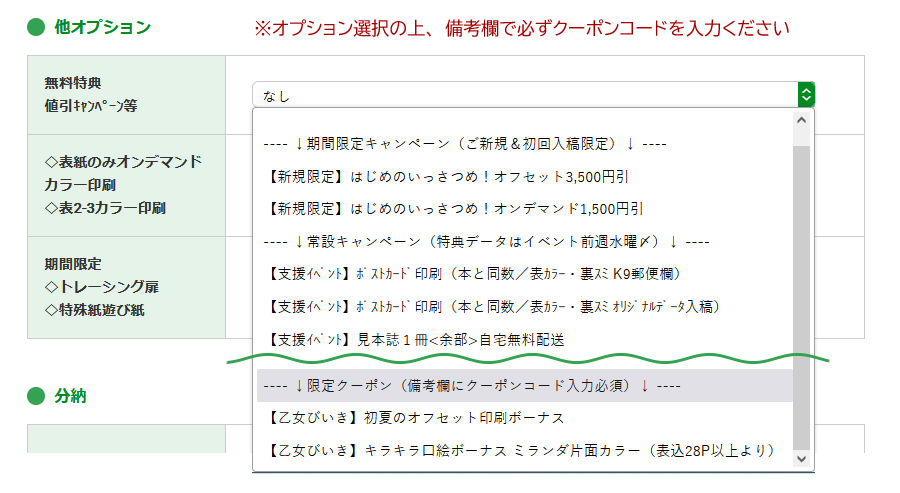Image resolution: width=900 pixels, height=493 pixels.
Task: Click the 無料特典 値引キャンペーン等 label cell
Action: [x=126, y=95]
